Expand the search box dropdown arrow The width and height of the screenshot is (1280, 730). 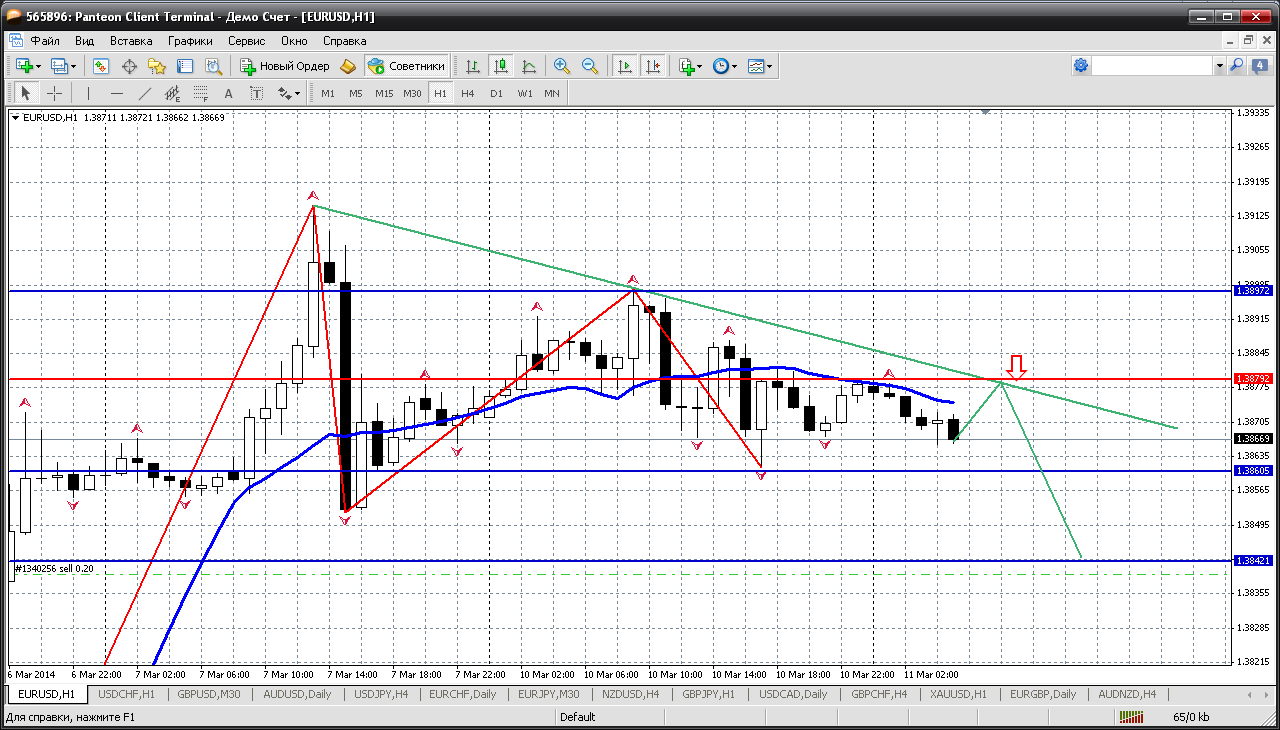[x=1219, y=66]
